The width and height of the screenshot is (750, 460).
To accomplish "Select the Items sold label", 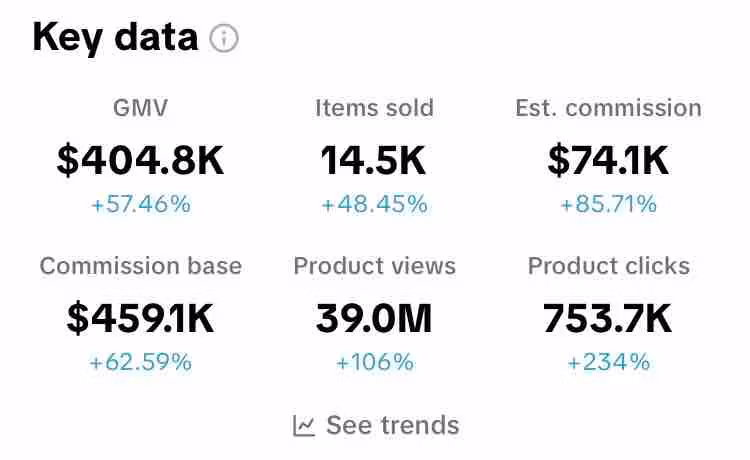I will click(x=374, y=108).
